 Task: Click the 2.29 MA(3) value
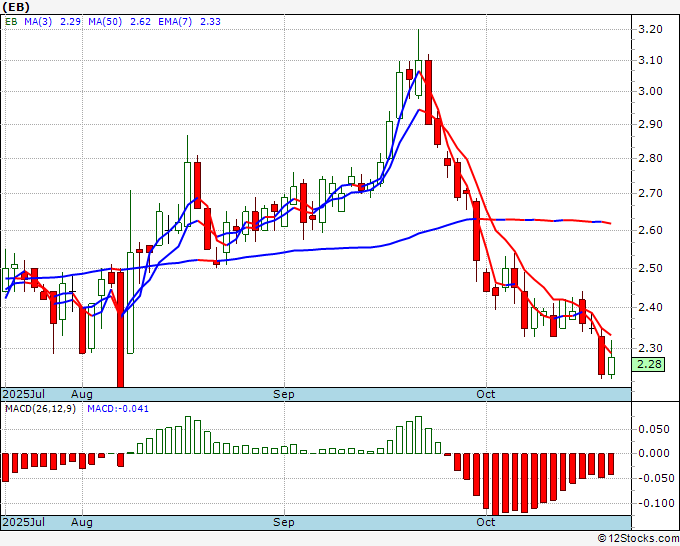[70, 22]
